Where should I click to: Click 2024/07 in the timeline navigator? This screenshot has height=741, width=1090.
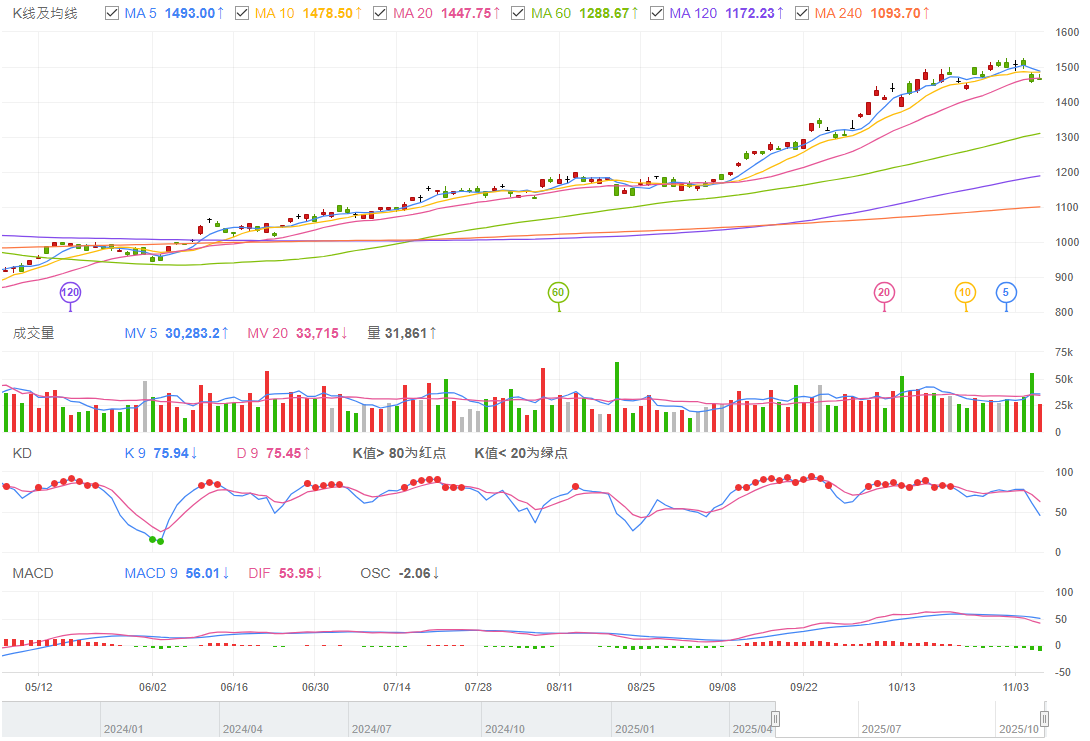pos(371,729)
